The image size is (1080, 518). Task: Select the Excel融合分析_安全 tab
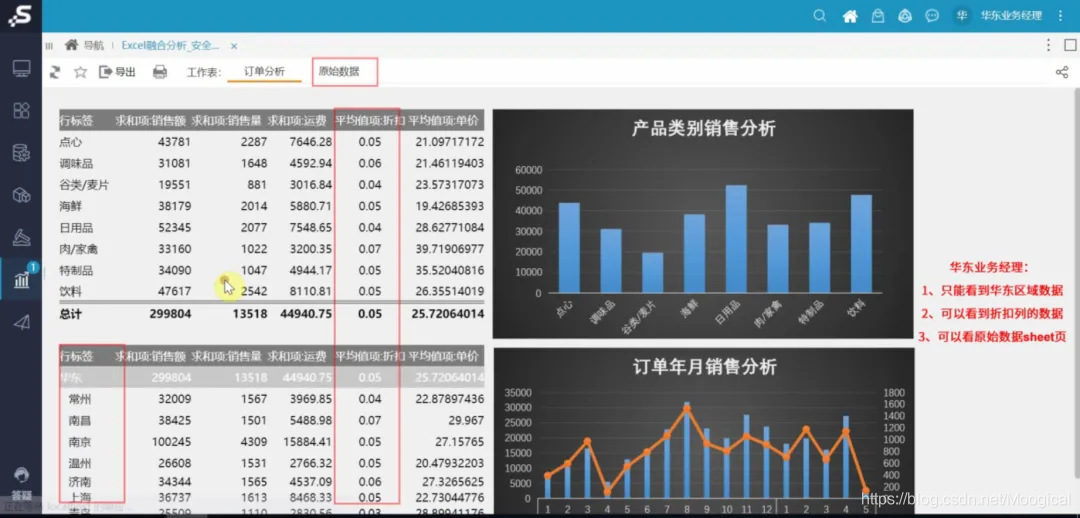170,45
